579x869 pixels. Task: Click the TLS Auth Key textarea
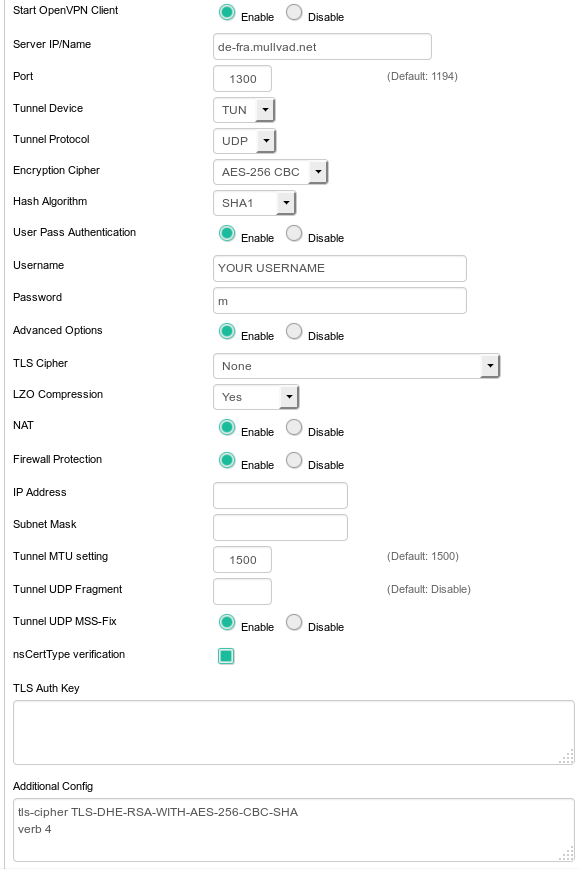click(294, 733)
